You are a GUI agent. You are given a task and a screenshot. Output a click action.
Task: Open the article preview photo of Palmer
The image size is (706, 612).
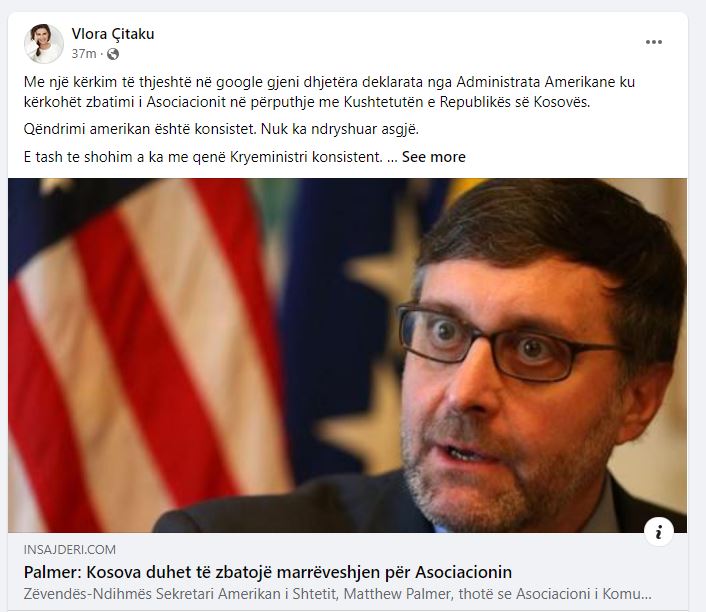(x=348, y=355)
